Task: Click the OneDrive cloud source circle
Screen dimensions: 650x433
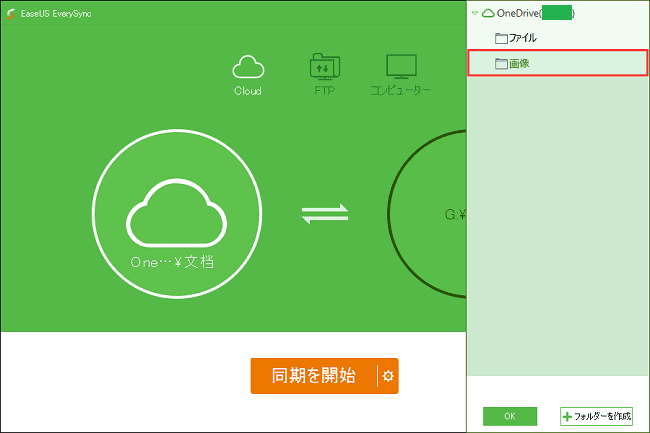Action: pos(177,214)
